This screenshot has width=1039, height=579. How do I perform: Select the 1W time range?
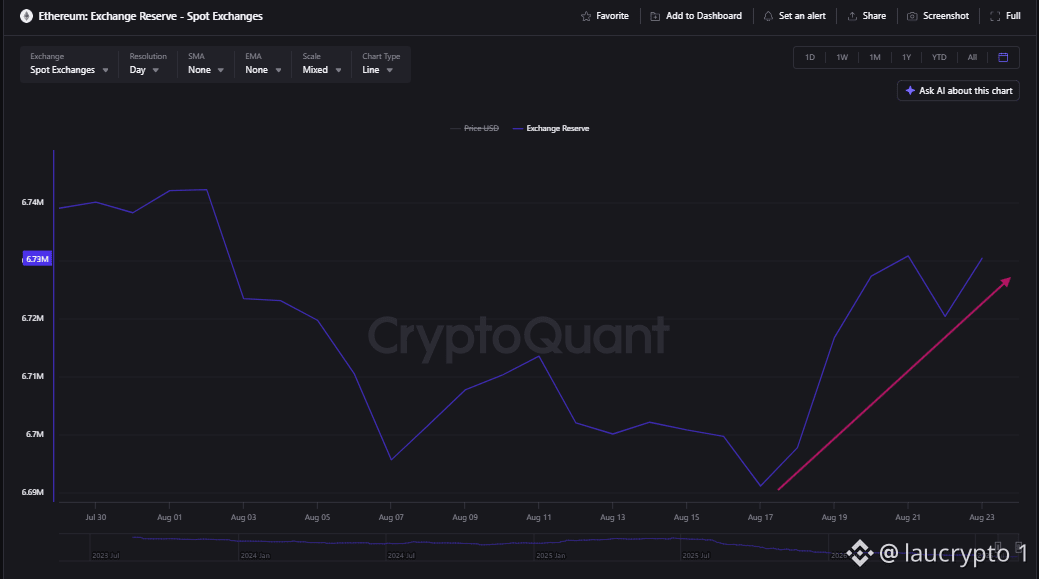842,58
